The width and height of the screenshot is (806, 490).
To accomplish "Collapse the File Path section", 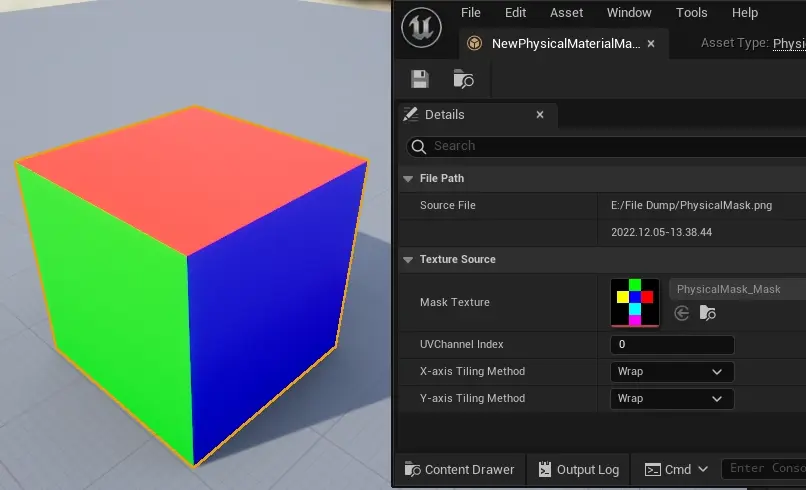I will 408,178.
